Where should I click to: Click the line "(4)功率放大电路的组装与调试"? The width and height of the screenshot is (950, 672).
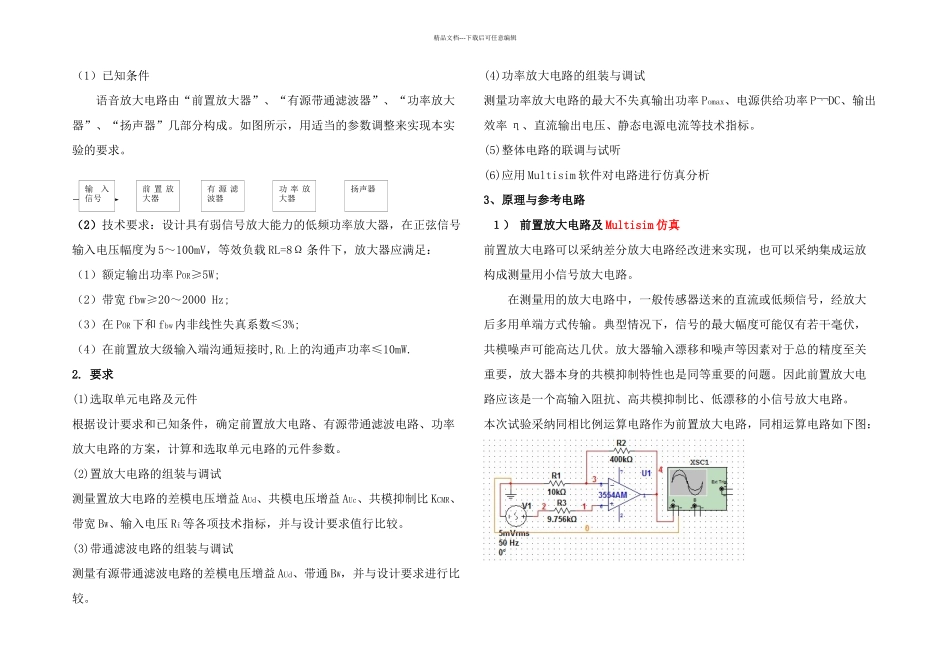[x=565, y=76]
